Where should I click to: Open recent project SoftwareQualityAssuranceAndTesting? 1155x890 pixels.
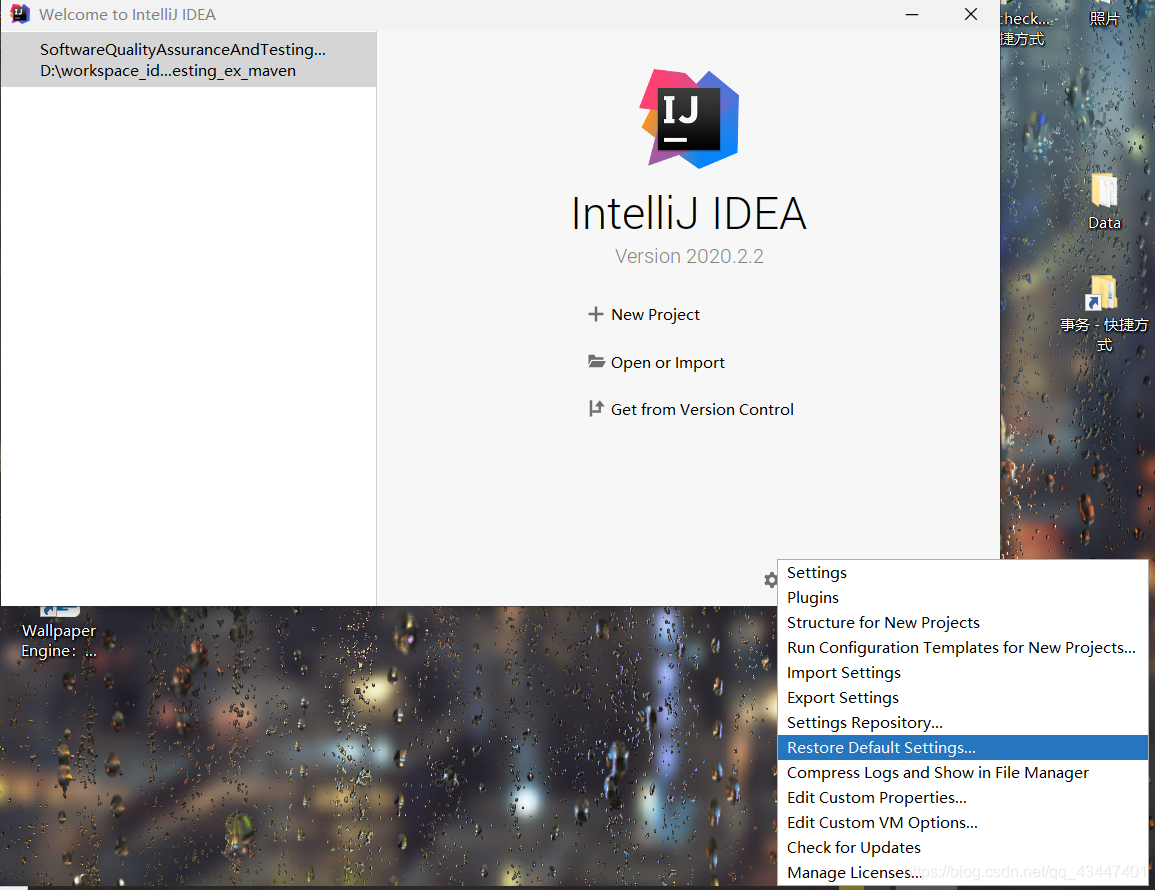click(x=189, y=60)
